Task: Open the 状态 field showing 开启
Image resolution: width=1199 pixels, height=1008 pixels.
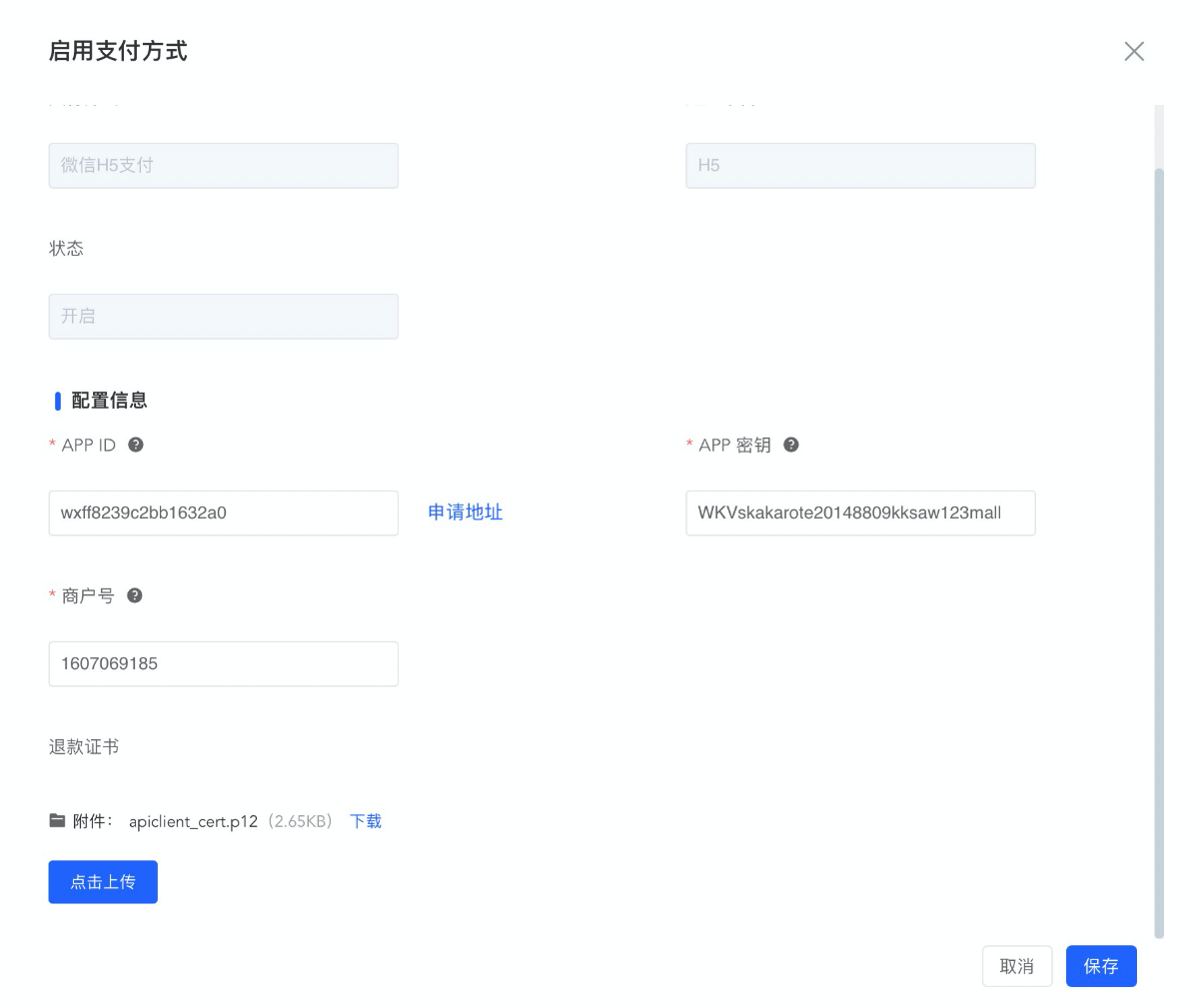Action: click(223, 316)
